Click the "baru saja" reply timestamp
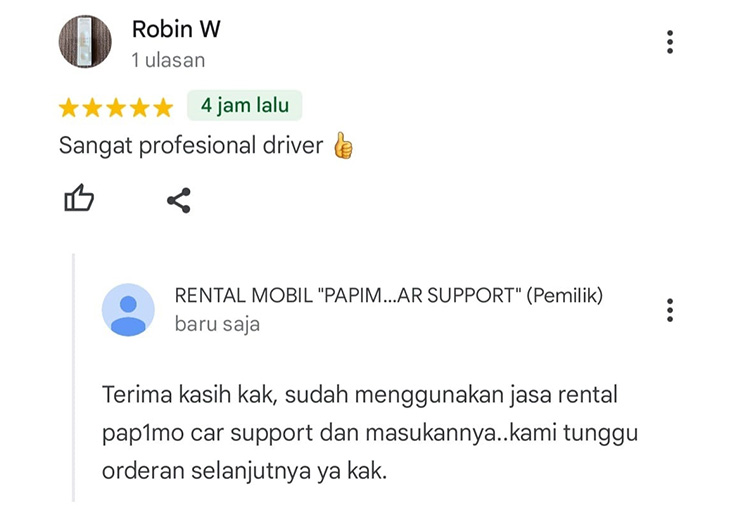This screenshot has width=746, height=514. [x=217, y=324]
